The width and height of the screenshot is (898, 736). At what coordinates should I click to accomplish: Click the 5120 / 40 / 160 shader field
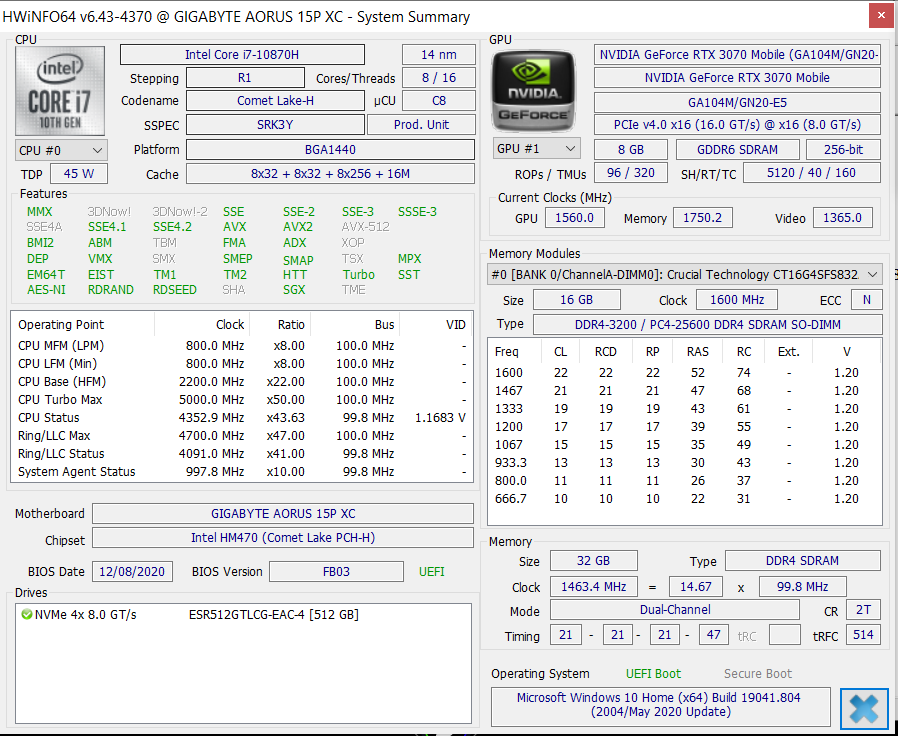coord(812,172)
